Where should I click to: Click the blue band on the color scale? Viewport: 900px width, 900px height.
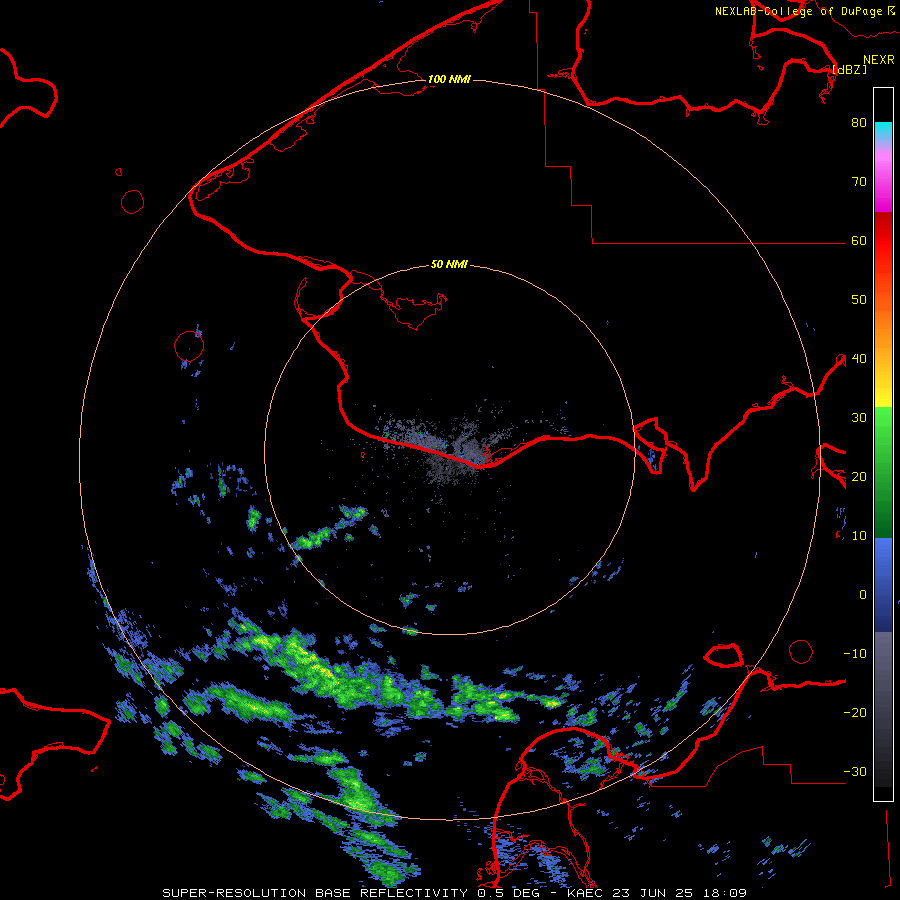click(x=883, y=585)
